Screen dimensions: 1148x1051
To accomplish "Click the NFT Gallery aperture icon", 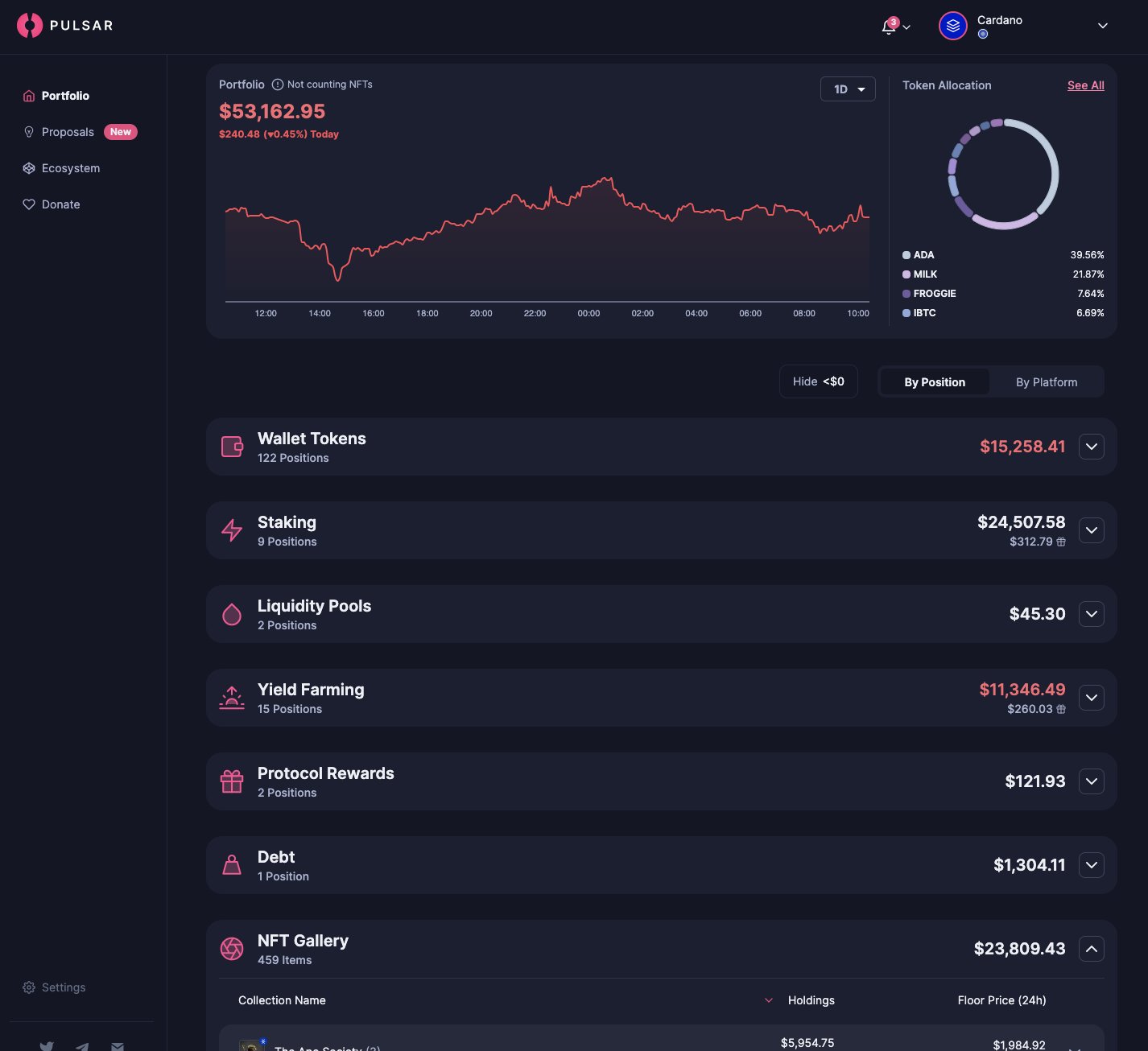I will (x=232, y=949).
